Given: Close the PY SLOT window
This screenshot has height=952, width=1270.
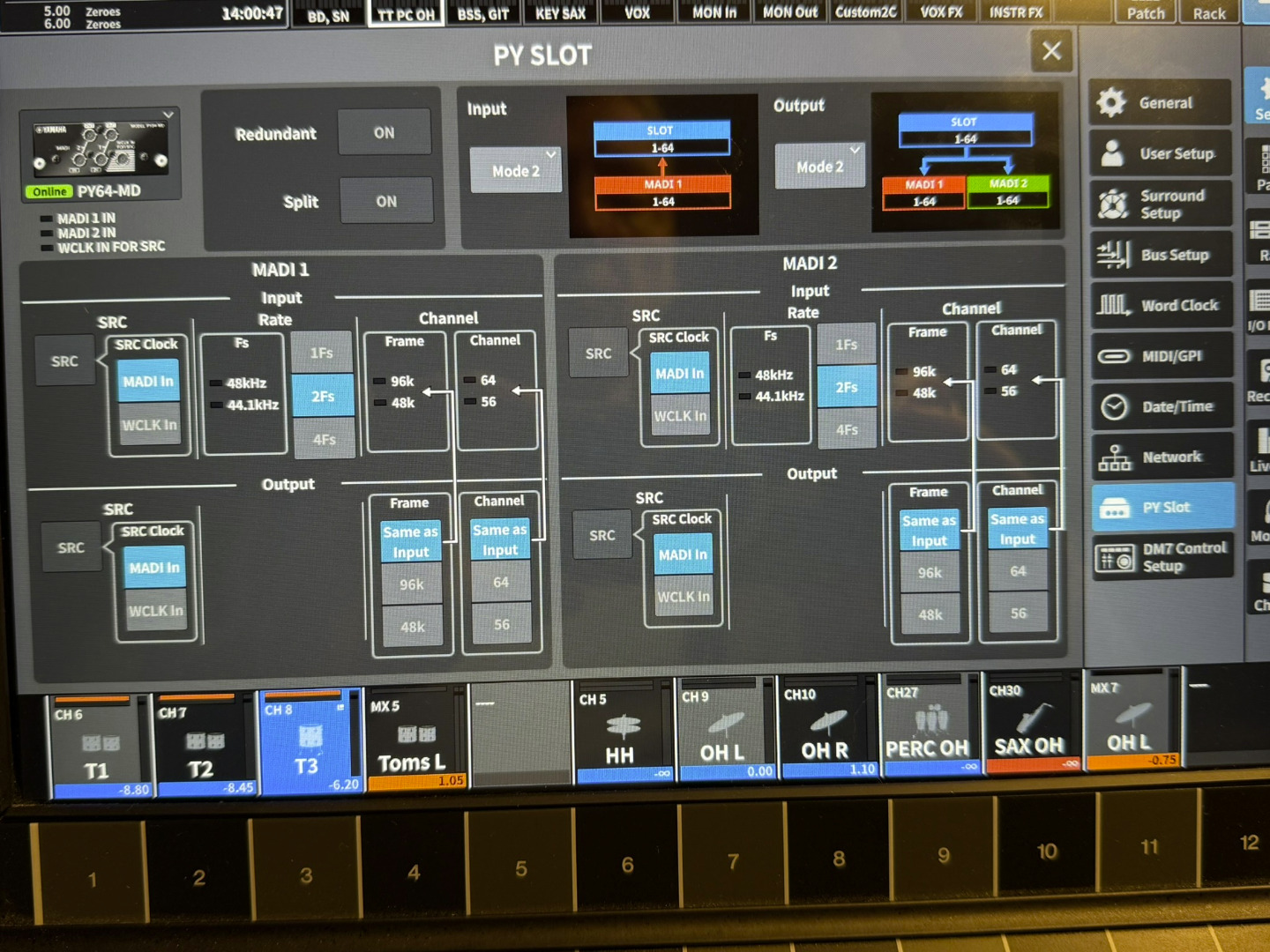Looking at the screenshot, I should pyautogui.click(x=1051, y=51).
